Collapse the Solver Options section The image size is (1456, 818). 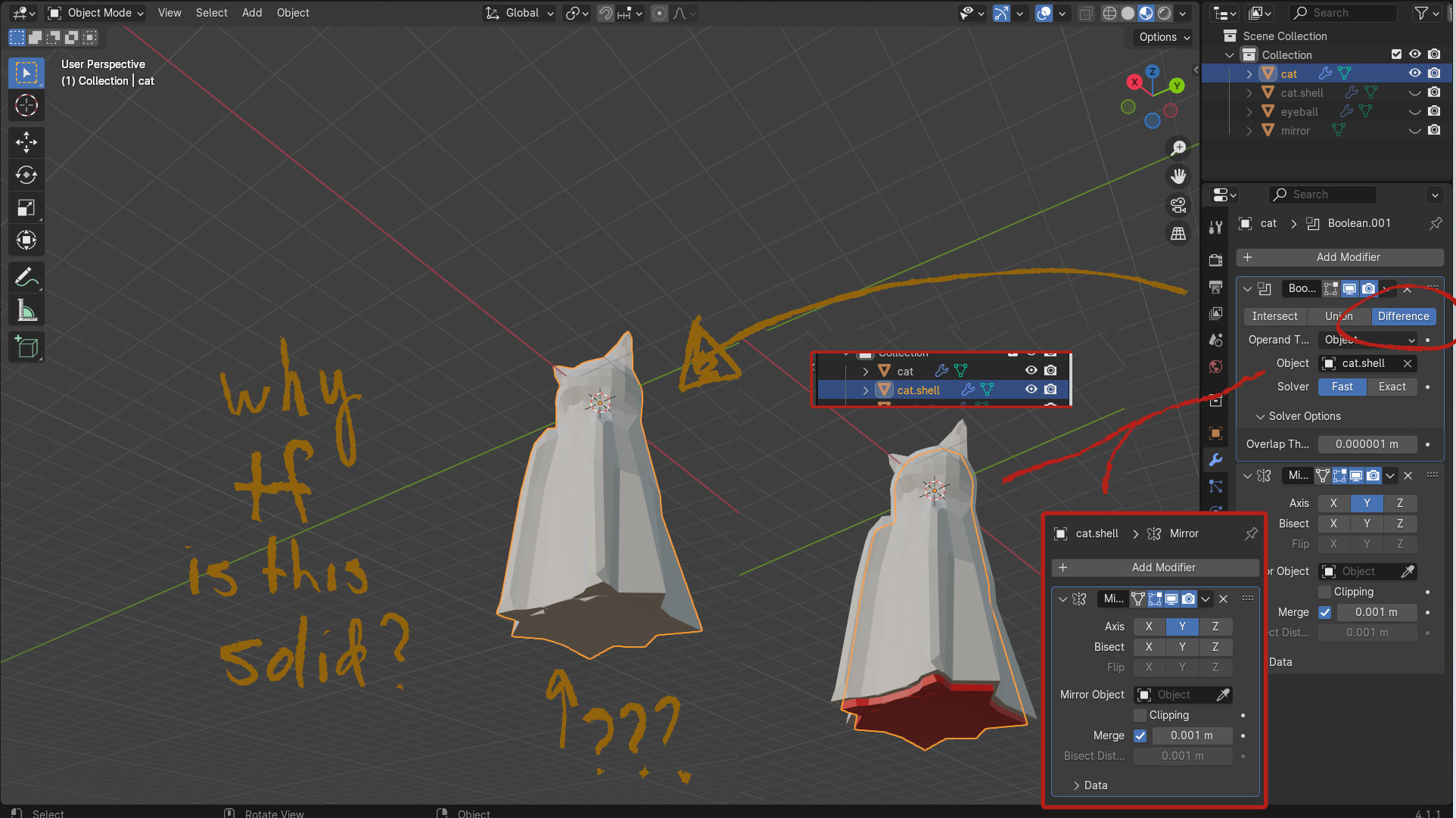pyautogui.click(x=1260, y=416)
